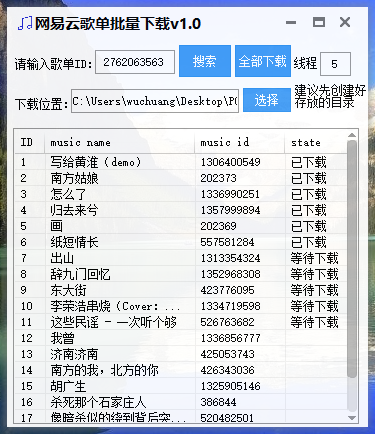This screenshot has width=375, height=434.
Task: Select the song 济南济南
Action: click(74, 354)
